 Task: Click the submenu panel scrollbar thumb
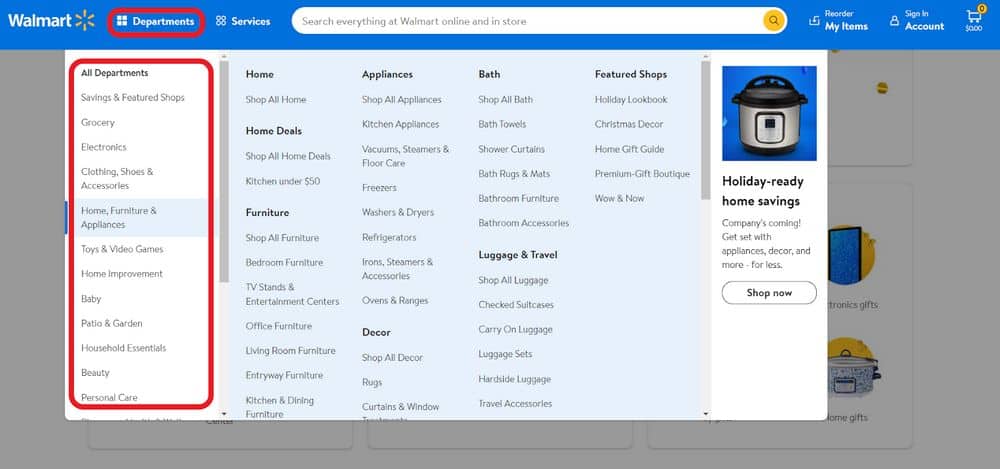pyautogui.click(x=705, y=130)
